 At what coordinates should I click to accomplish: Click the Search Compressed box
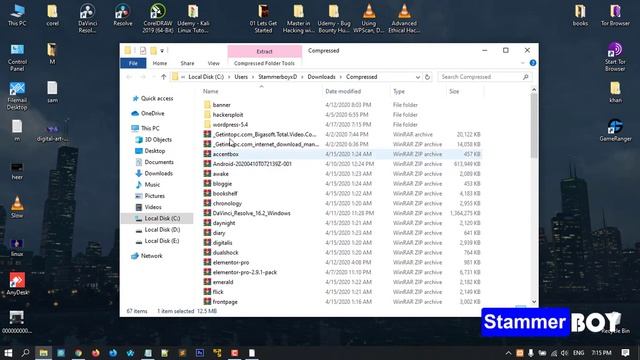click(x=484, y=77)
